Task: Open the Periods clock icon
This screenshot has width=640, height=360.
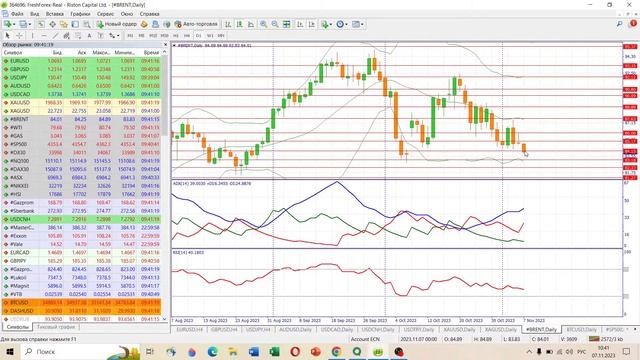Action: pyautogui.click(x=340, y=24)
